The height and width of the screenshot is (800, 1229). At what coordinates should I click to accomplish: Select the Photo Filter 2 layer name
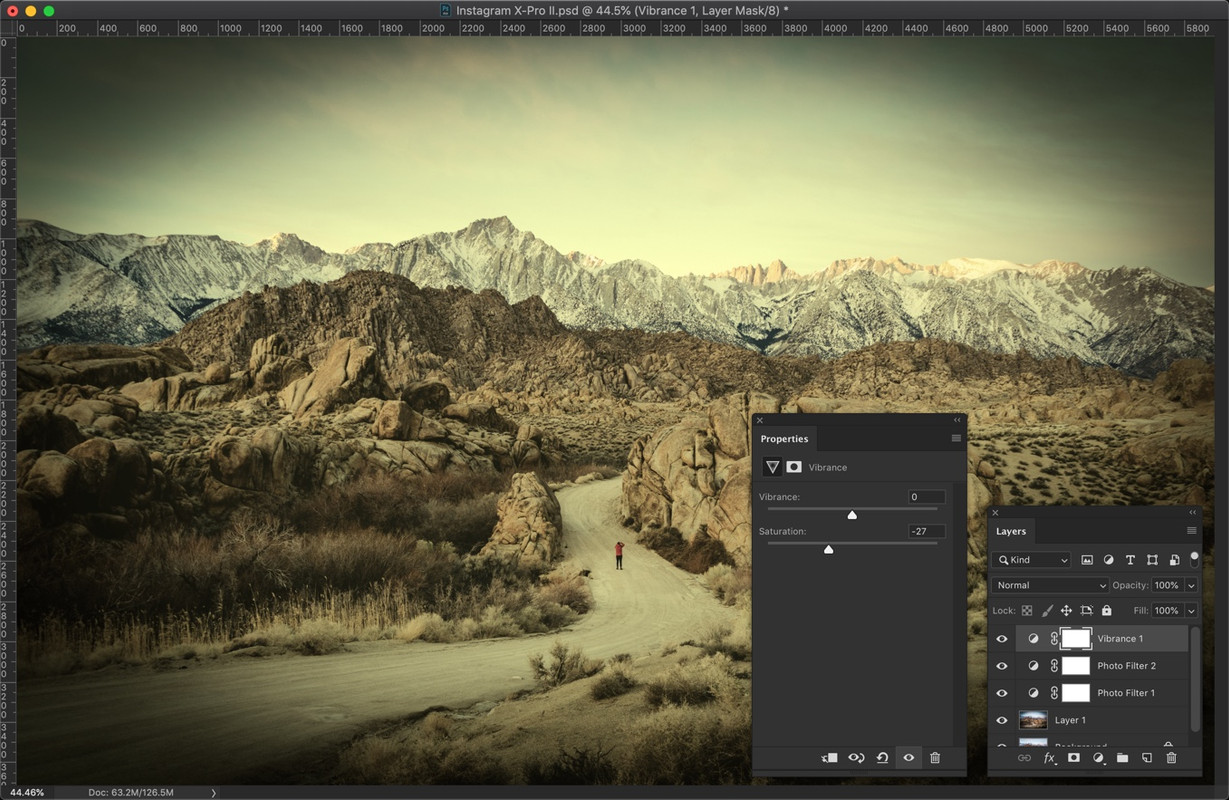click(x=1126, y=665)
